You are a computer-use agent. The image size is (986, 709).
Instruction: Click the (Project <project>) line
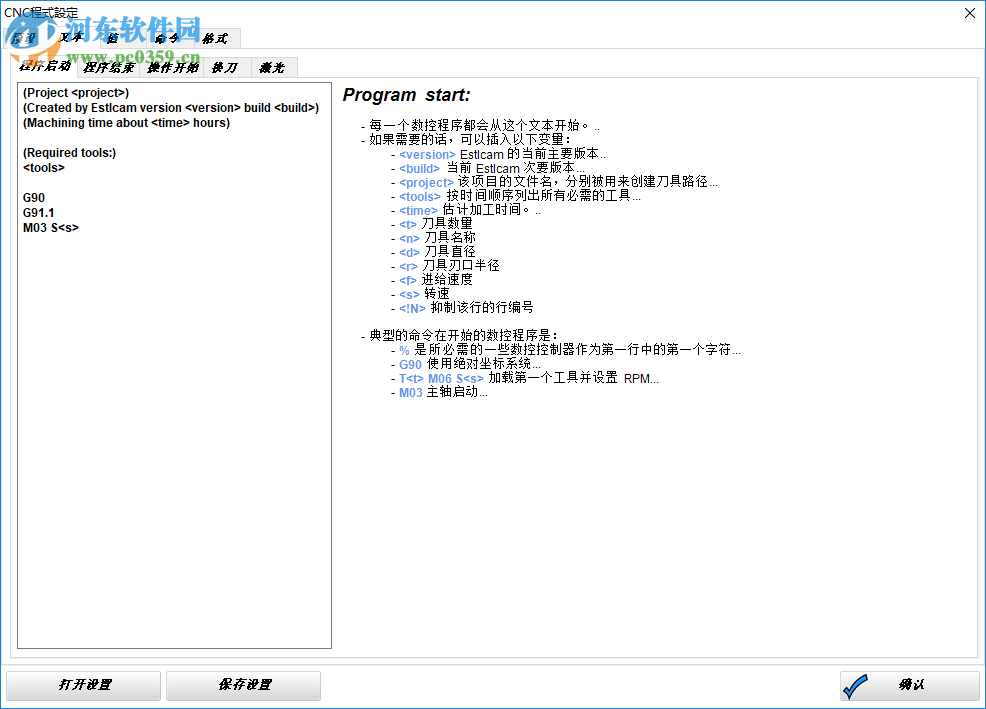click(76, 92)
